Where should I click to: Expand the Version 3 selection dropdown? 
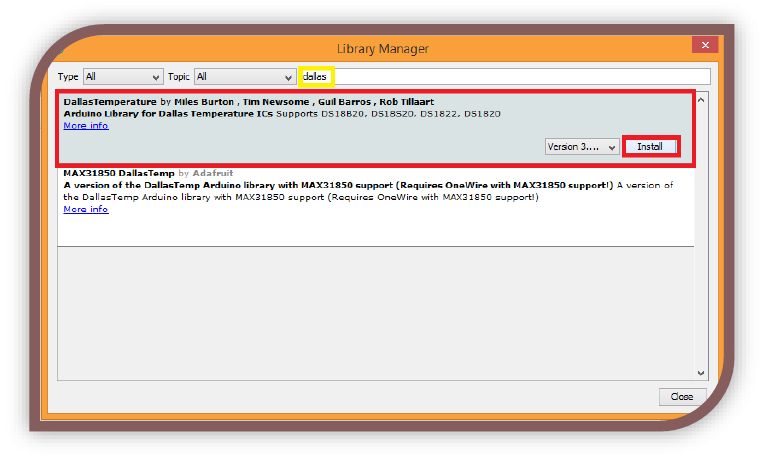(582, 147)
